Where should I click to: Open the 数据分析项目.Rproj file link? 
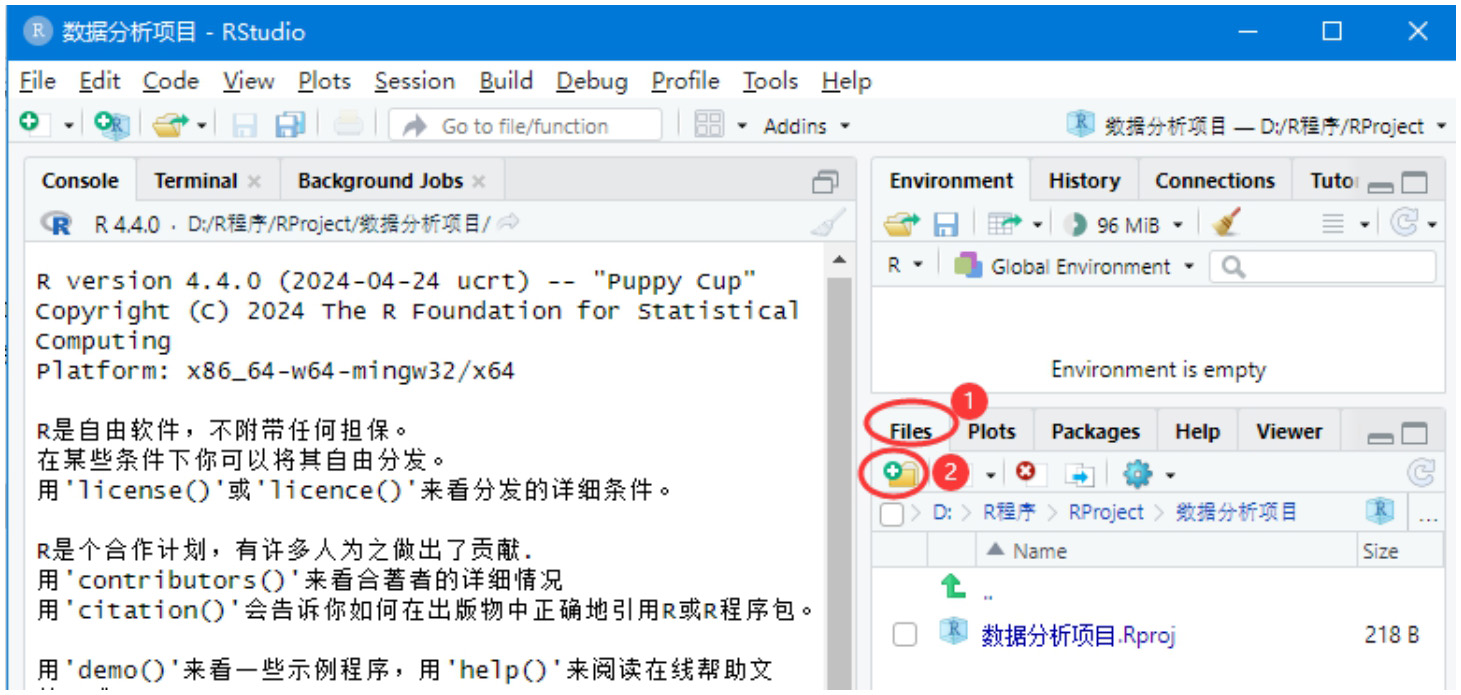(1078, 636)
